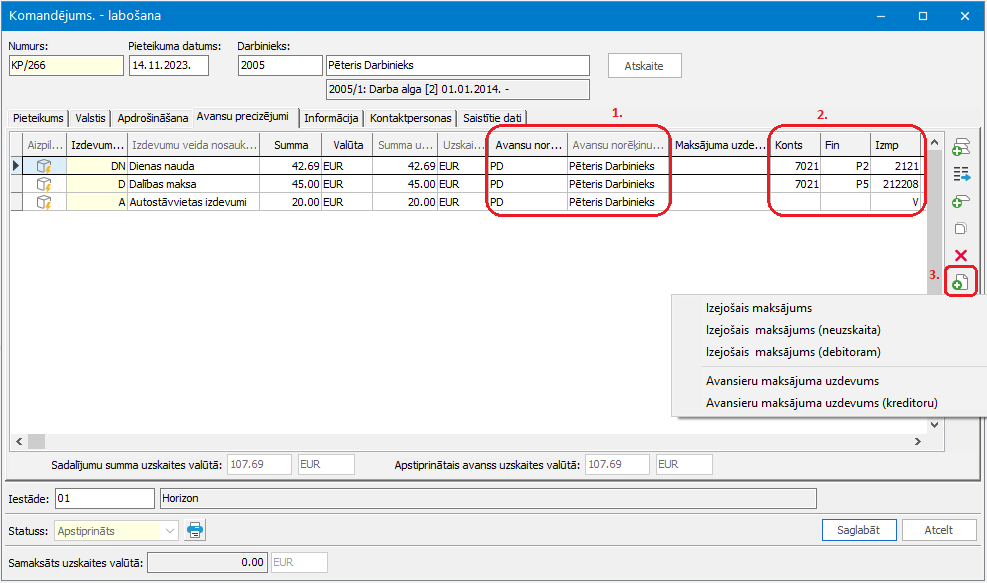Click the Numurs field containing KP/266
Image resolution: width=987 pixels, height=583 pixels.
66,65
